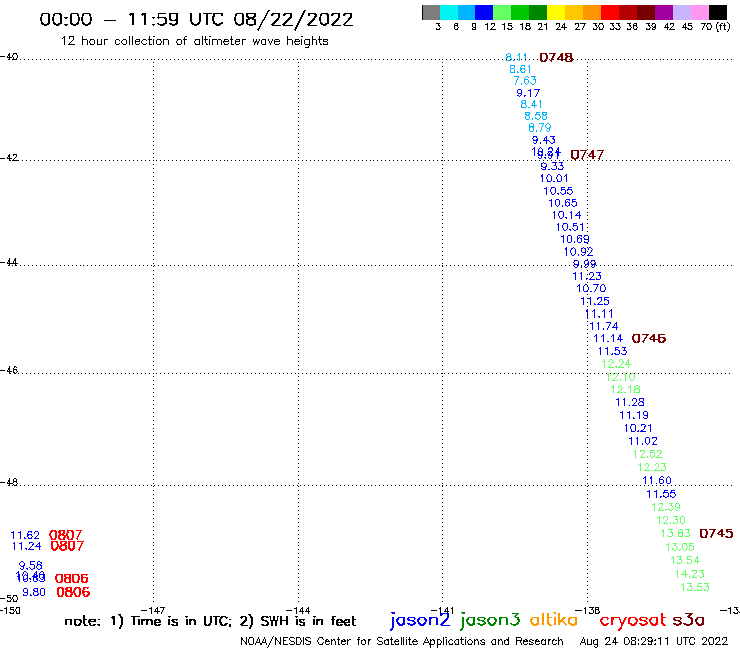Click the cryosat satellite label
This screenshot has height=650, width=740.
pos(632,620)
